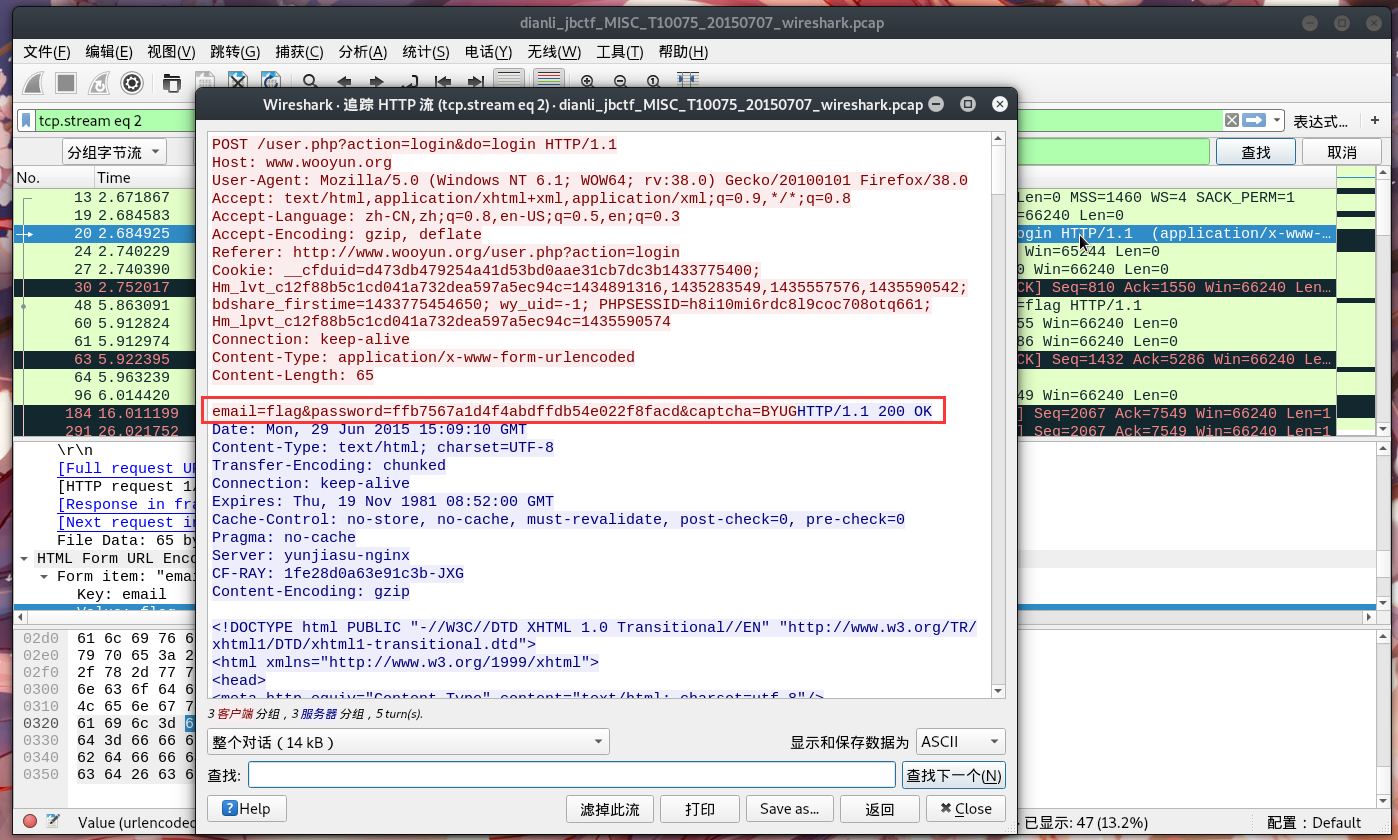
Task: Open the 电话(Y) menu
Action: click(x=489, y=52)
